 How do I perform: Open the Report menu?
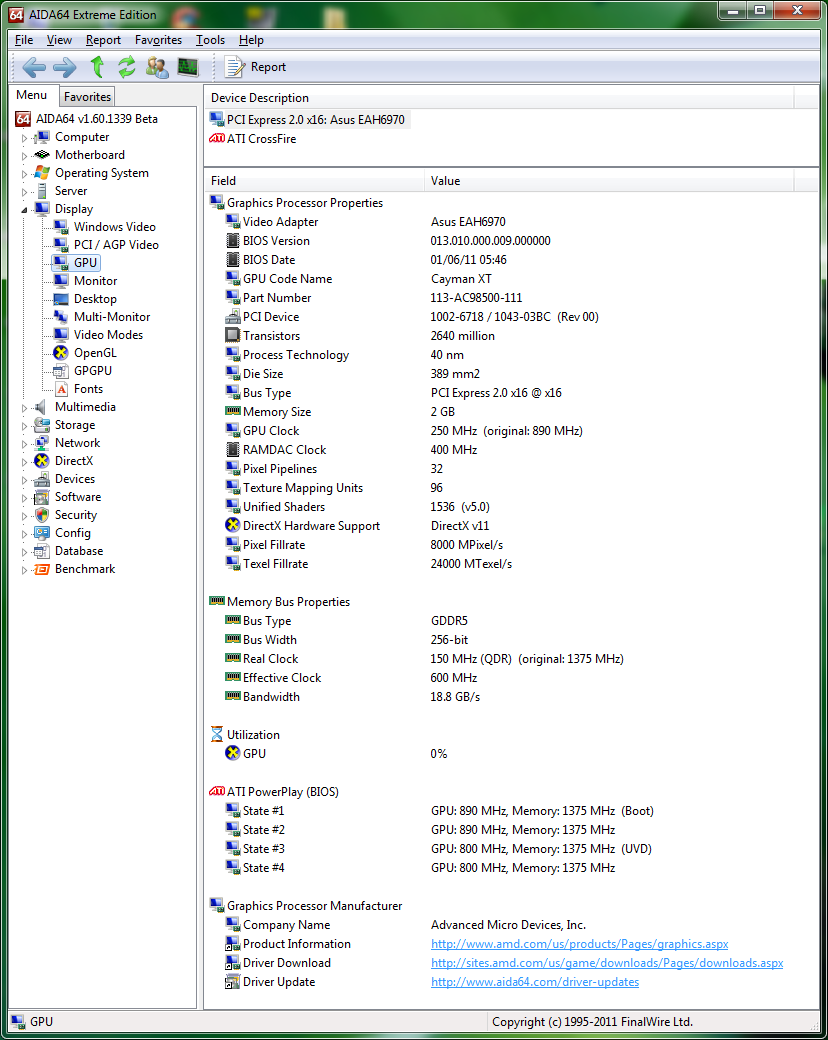(103, 40)
